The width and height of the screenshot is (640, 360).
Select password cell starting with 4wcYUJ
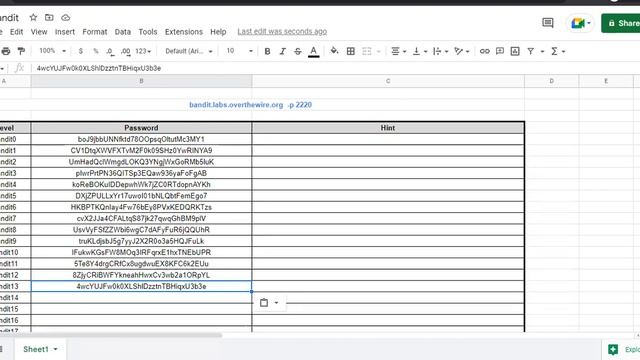click(x=141, y=287)
